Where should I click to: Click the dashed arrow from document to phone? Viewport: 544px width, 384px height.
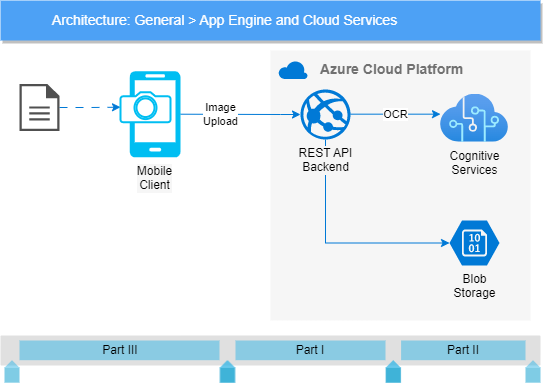pos(90,108)
